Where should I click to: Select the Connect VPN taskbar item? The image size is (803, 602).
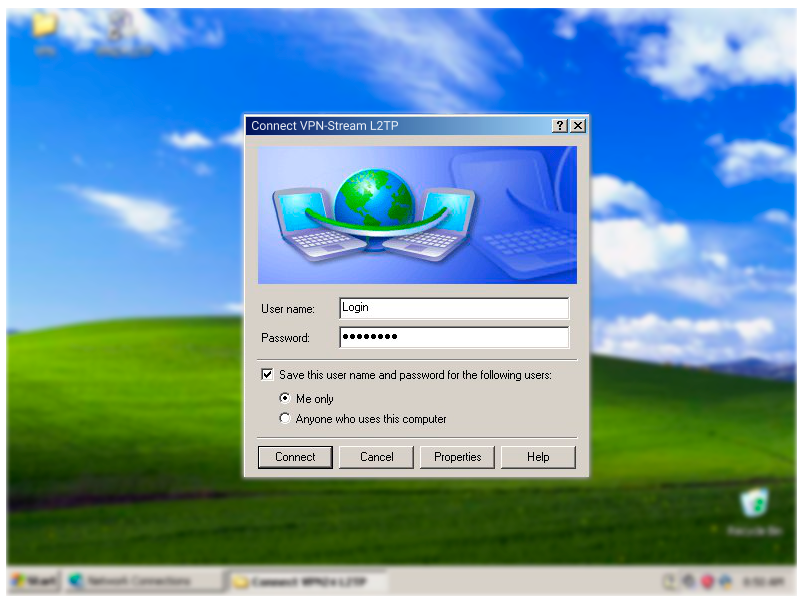click(306, 582)
